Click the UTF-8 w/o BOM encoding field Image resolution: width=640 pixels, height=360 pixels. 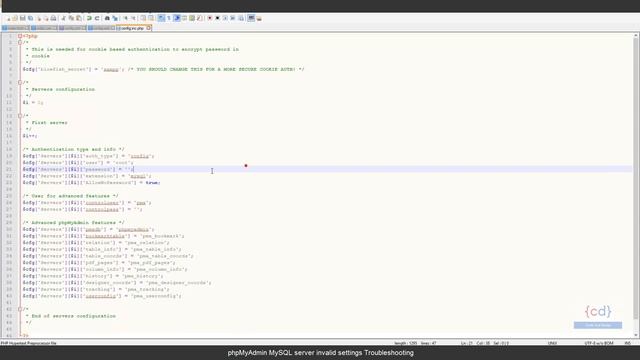click(599, 343)
